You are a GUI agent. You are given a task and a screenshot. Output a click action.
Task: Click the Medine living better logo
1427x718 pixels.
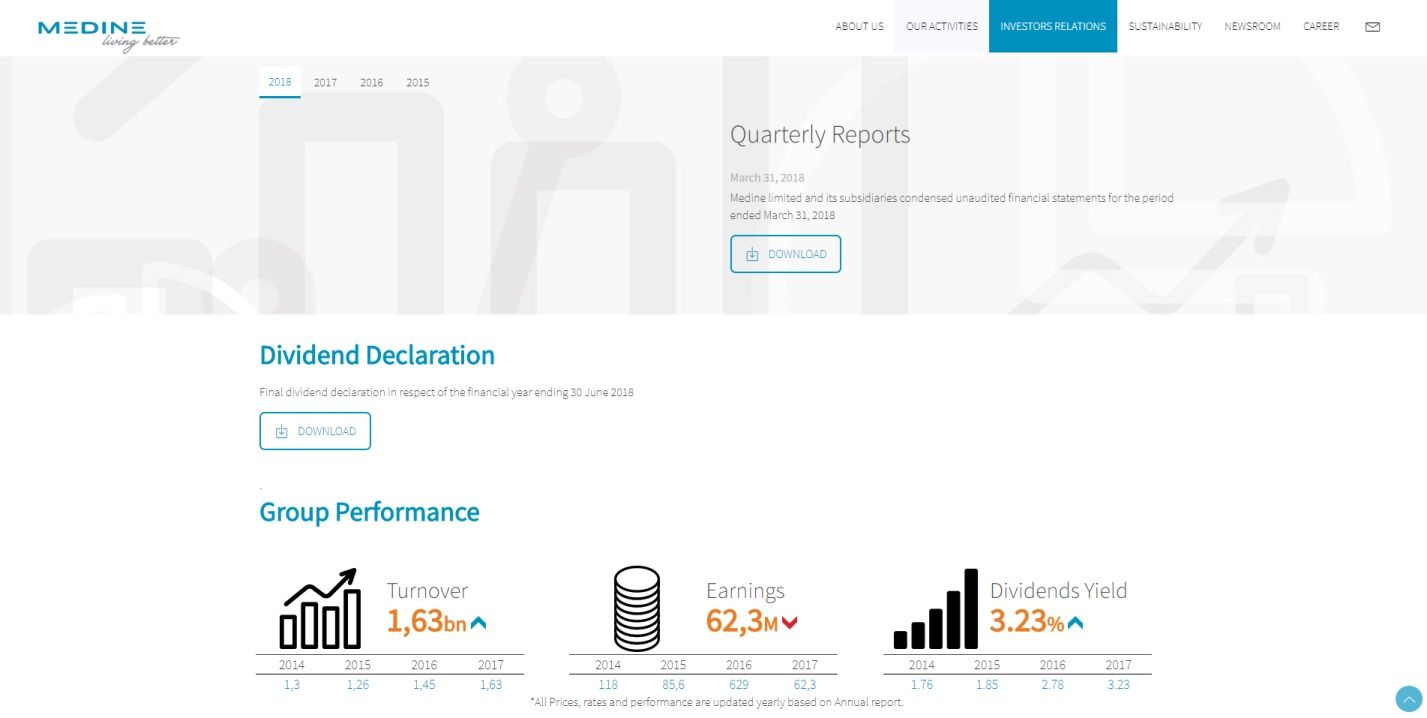pyautogui.click(x=108, y=33)
